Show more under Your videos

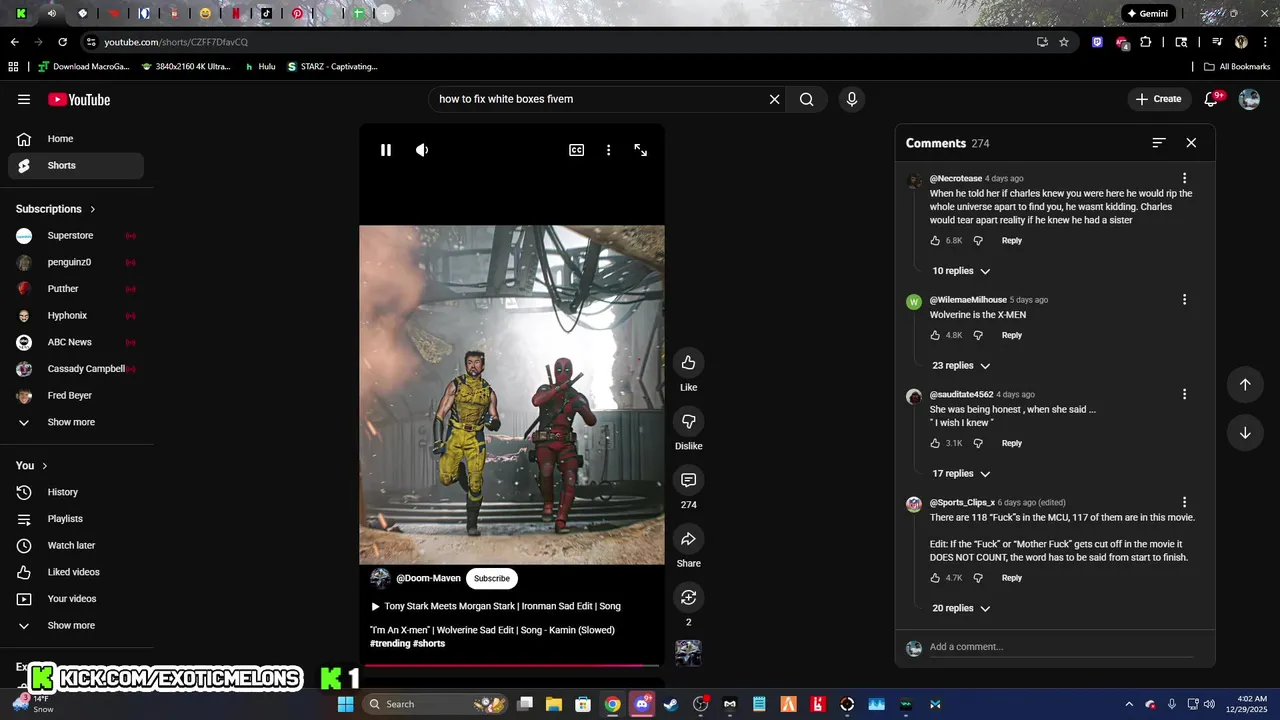click(x=76, y=625)
